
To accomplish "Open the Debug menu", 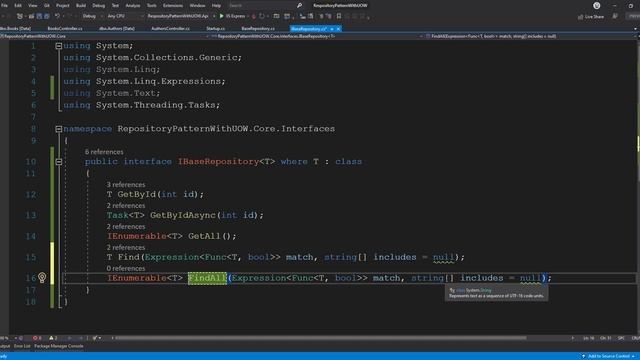I will (x=98, y=5).
